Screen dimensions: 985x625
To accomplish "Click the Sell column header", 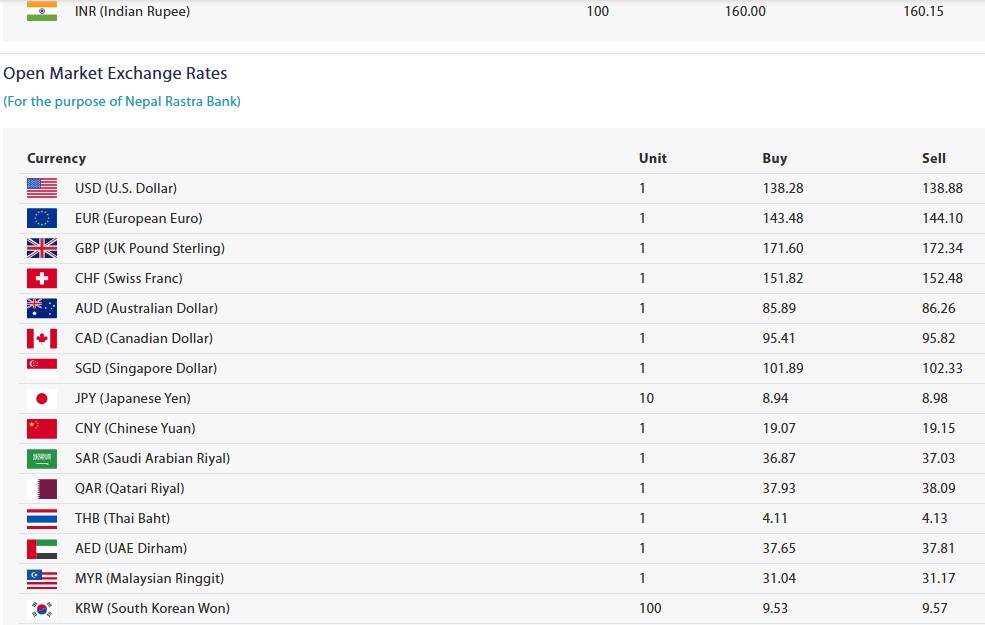I will click(x=933, y=158).
